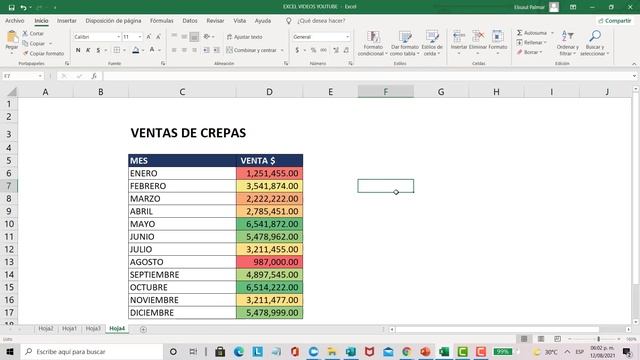Screen dimensions: 640x360
Task: Switch to Datos ribbon tab
Action: [x=189, y=20]
